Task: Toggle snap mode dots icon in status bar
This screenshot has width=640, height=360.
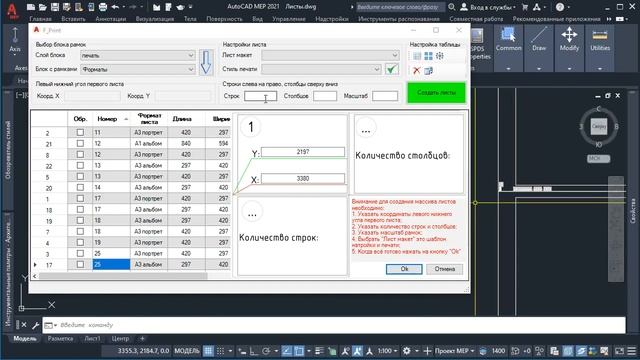Action: click(x=220, y=351)
